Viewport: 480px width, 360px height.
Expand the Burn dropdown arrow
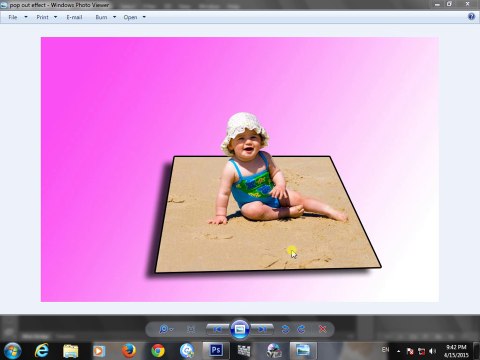(114, 17)
